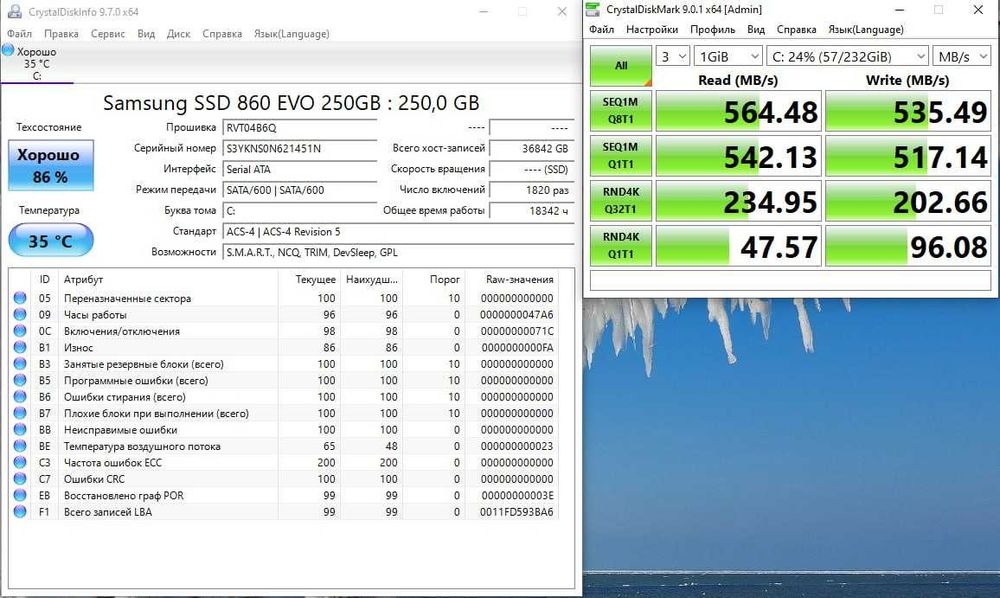Open Вид menu in CrystalDiskInfo
Viewport: 1000px width, 598px height.
146,34
